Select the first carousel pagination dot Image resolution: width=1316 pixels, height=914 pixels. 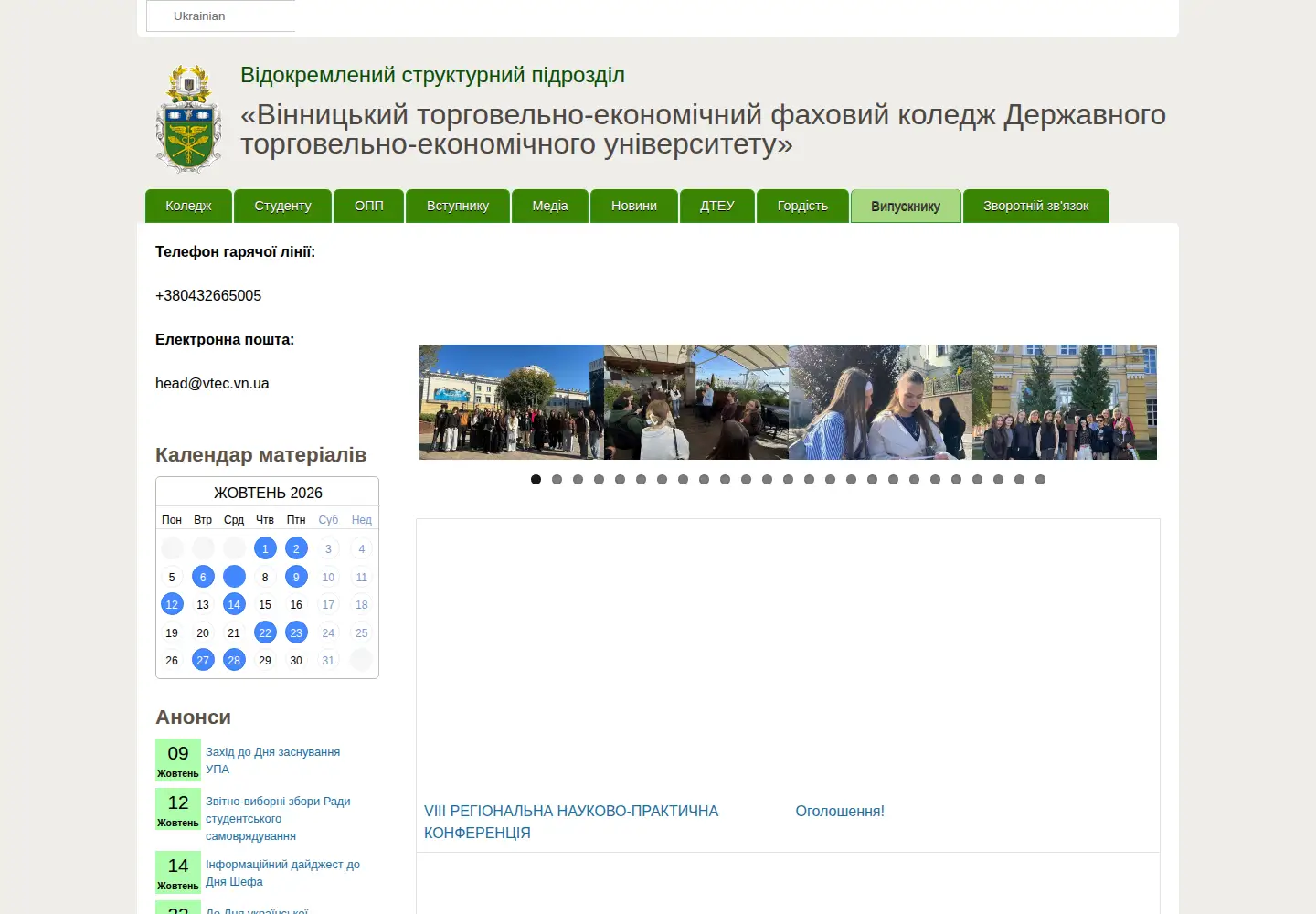pyautogui.click(x=536, y=479)
